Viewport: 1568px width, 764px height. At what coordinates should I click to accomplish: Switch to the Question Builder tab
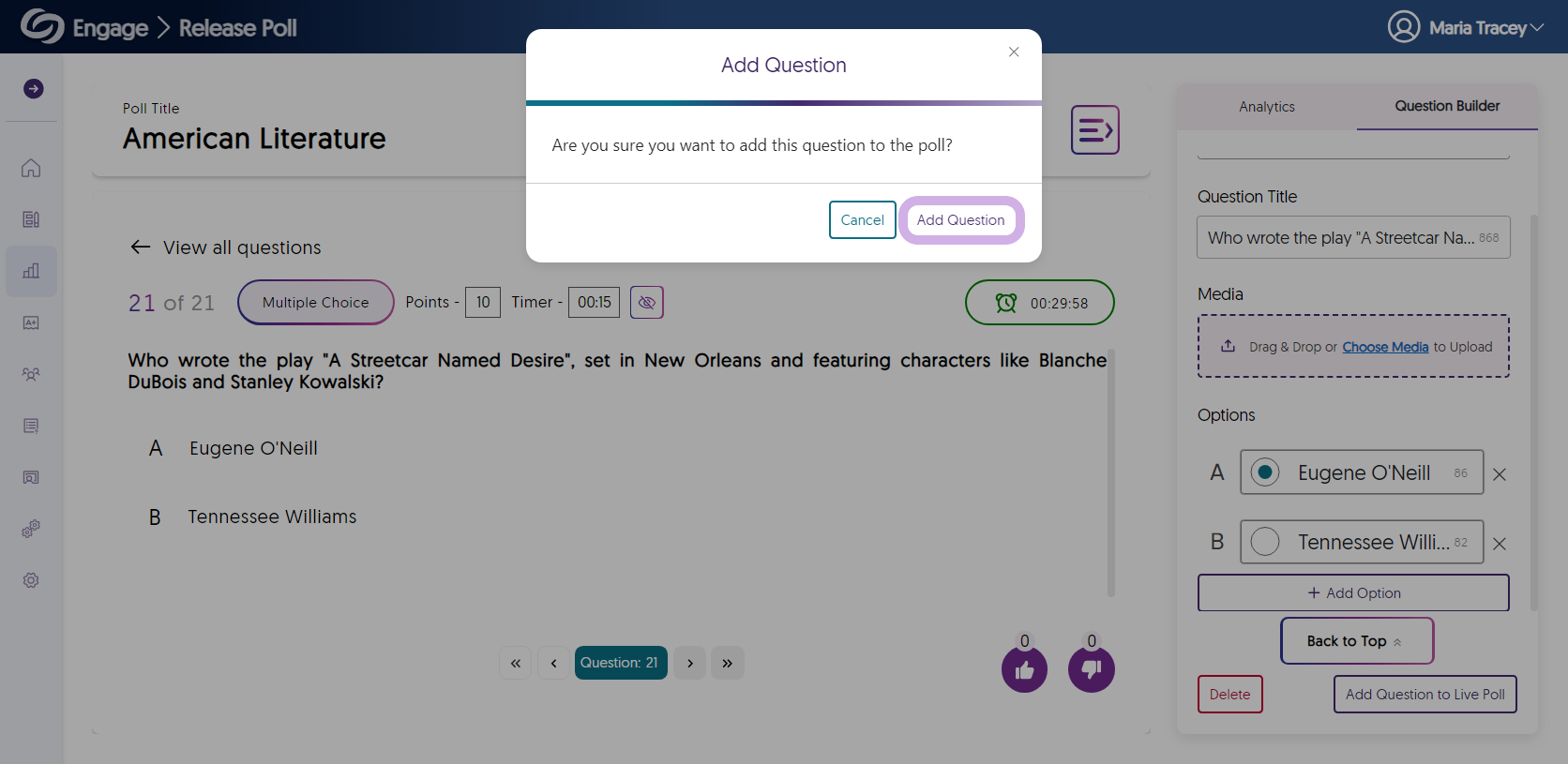click(x=1447, y=106)
